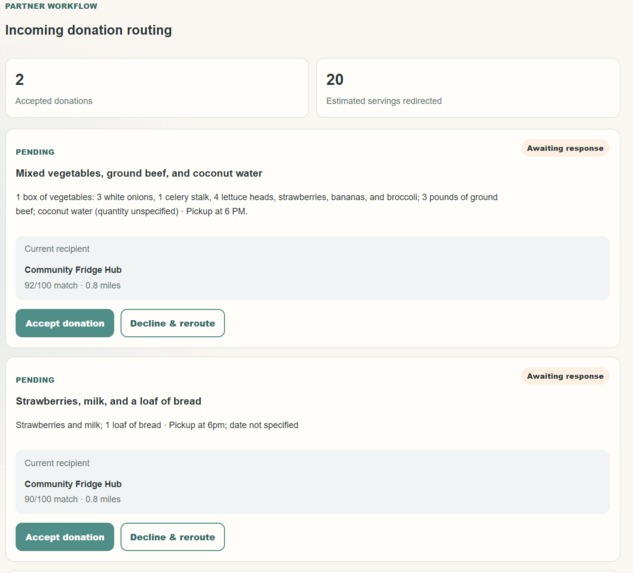Screen dimensions: 633x573
Task: Click 'Current recipient' label in mixed vegetables card
Action: click(x=57, y=249)
